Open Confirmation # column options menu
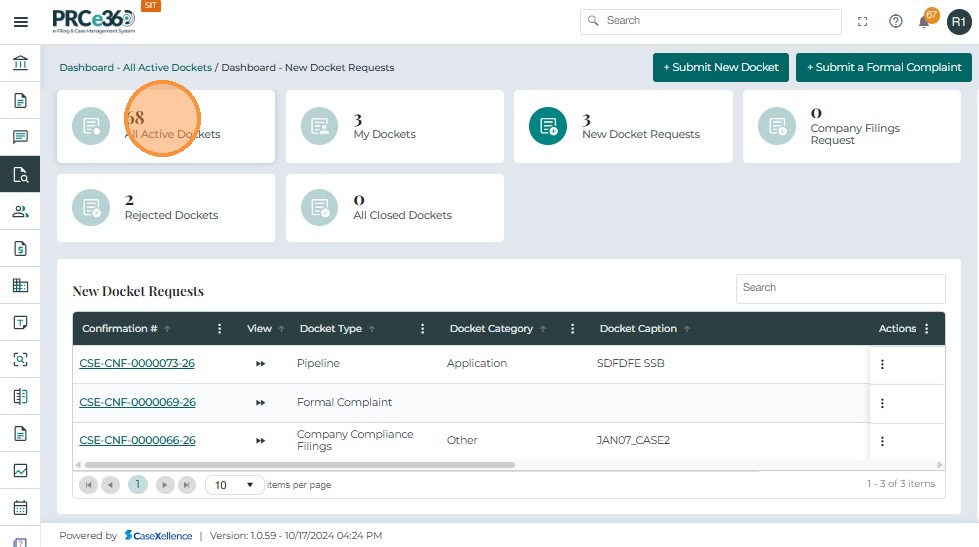Viewport: 979px width, 547px height. [x=220, y=329]
